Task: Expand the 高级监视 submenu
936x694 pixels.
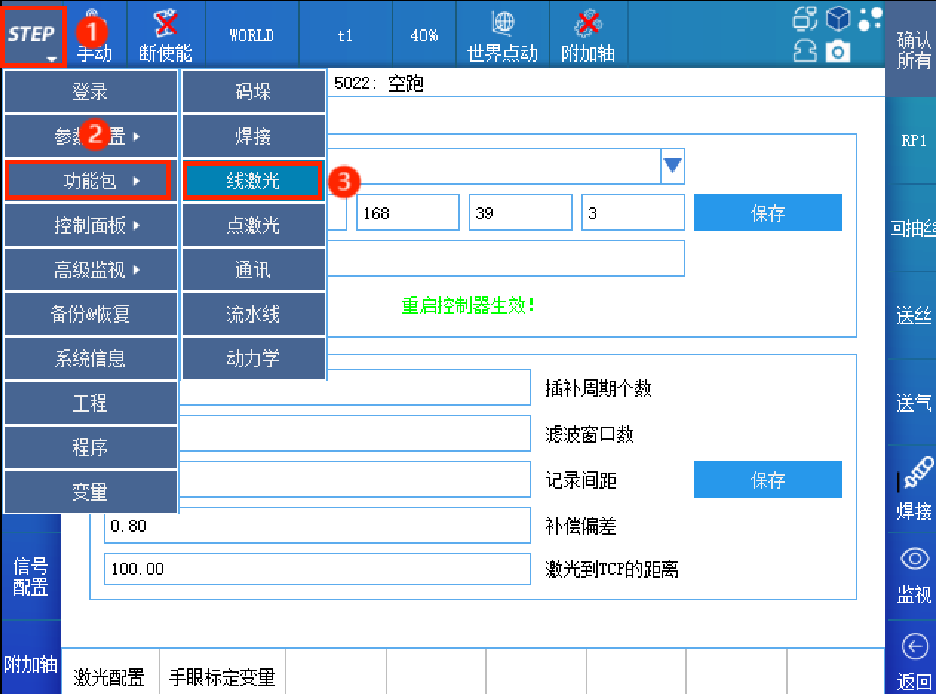Action: (91, 270)
